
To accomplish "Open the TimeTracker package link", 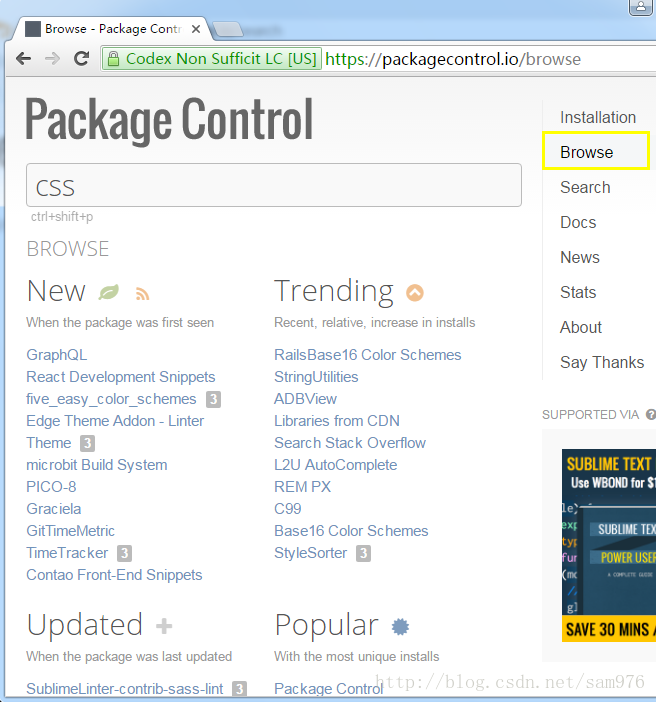I will 67,553.
